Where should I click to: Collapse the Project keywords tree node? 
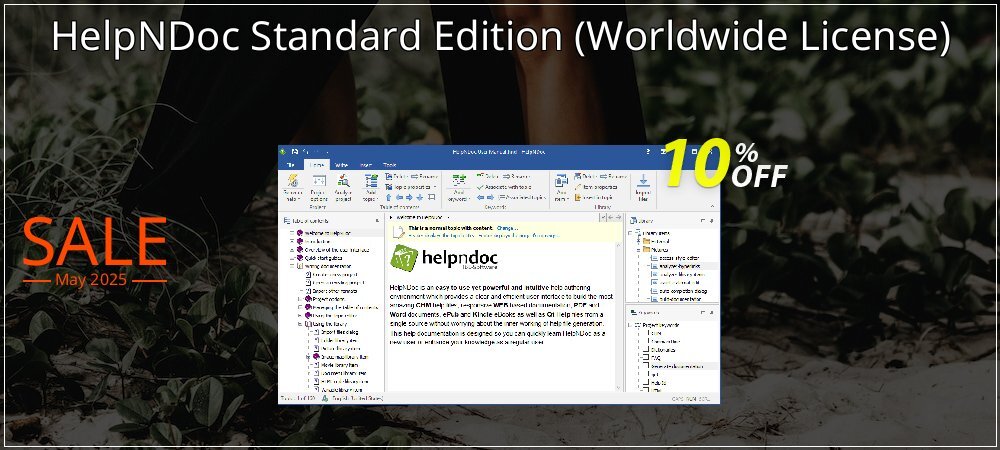[629, 325]
